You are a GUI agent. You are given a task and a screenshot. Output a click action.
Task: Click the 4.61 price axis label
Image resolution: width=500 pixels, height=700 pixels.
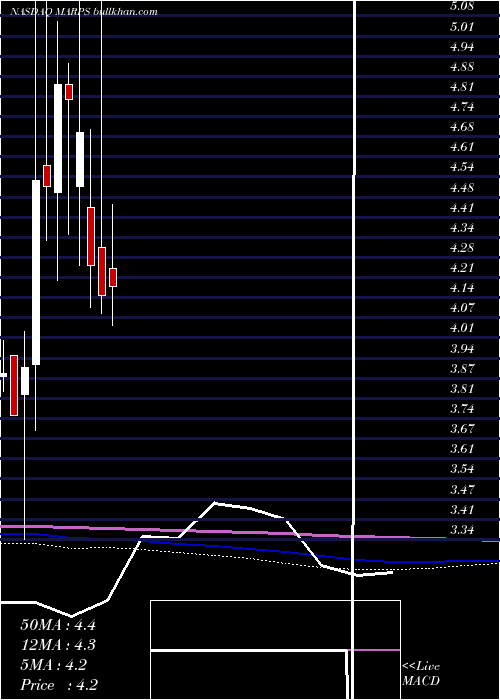pos(462,147)
